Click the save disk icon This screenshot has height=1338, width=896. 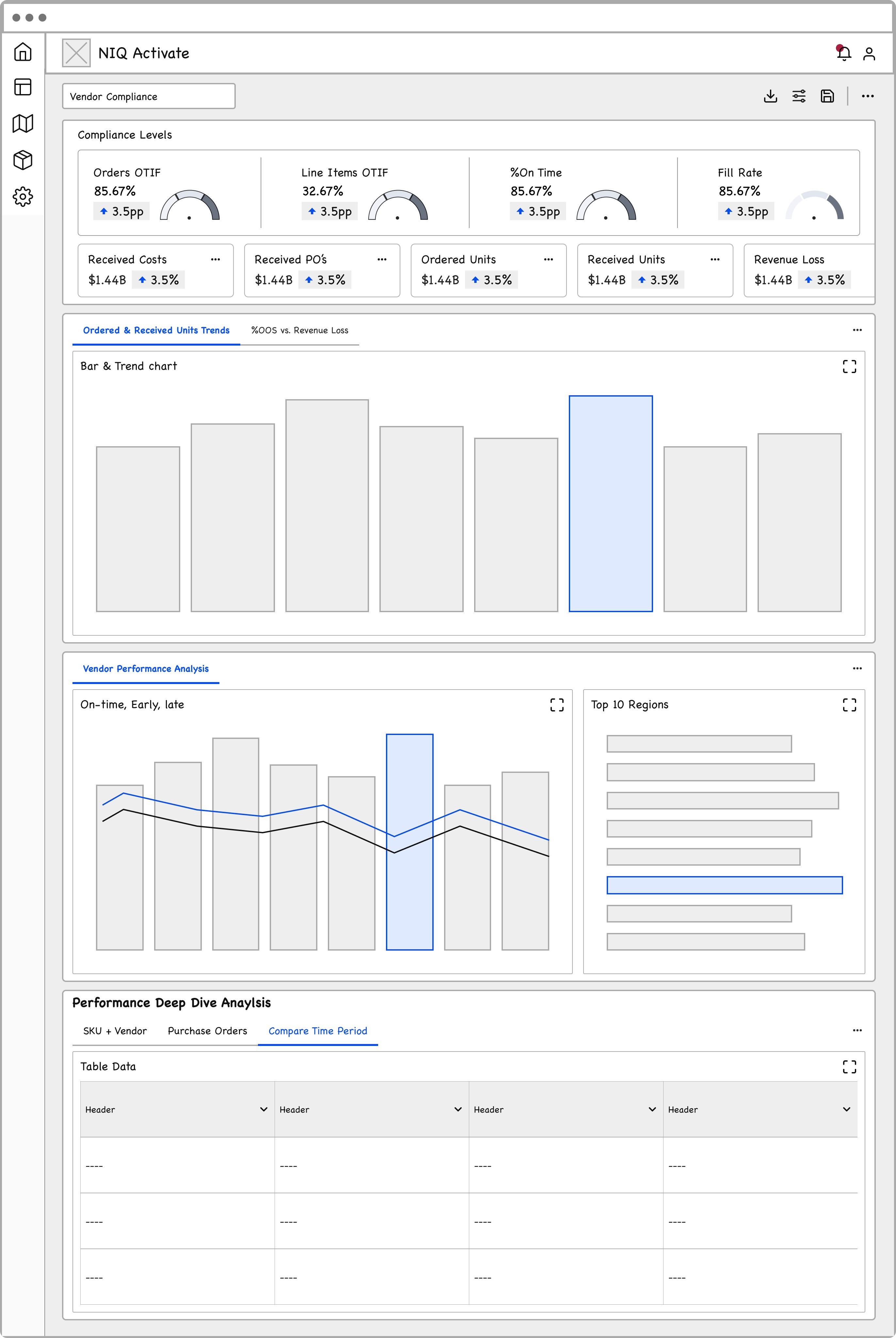click(827, 96)
